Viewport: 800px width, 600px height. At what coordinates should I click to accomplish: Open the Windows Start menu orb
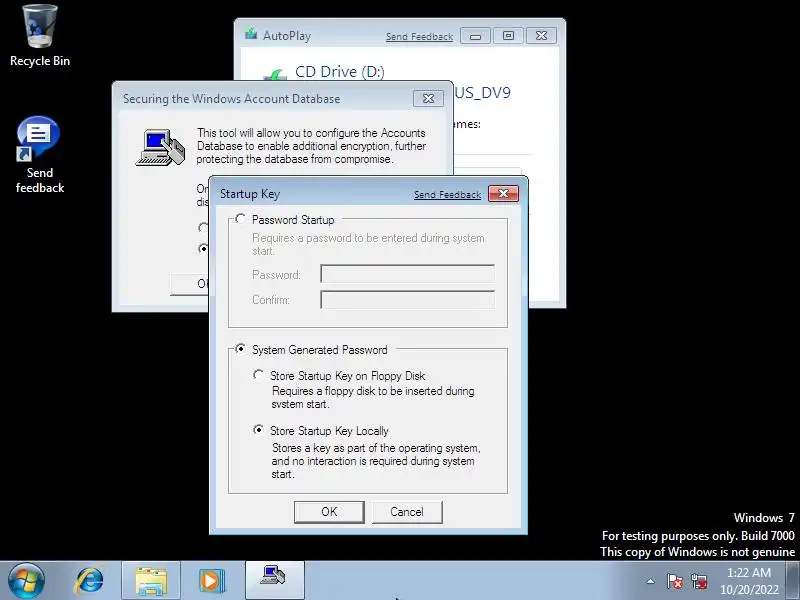(x=26, y=581)
